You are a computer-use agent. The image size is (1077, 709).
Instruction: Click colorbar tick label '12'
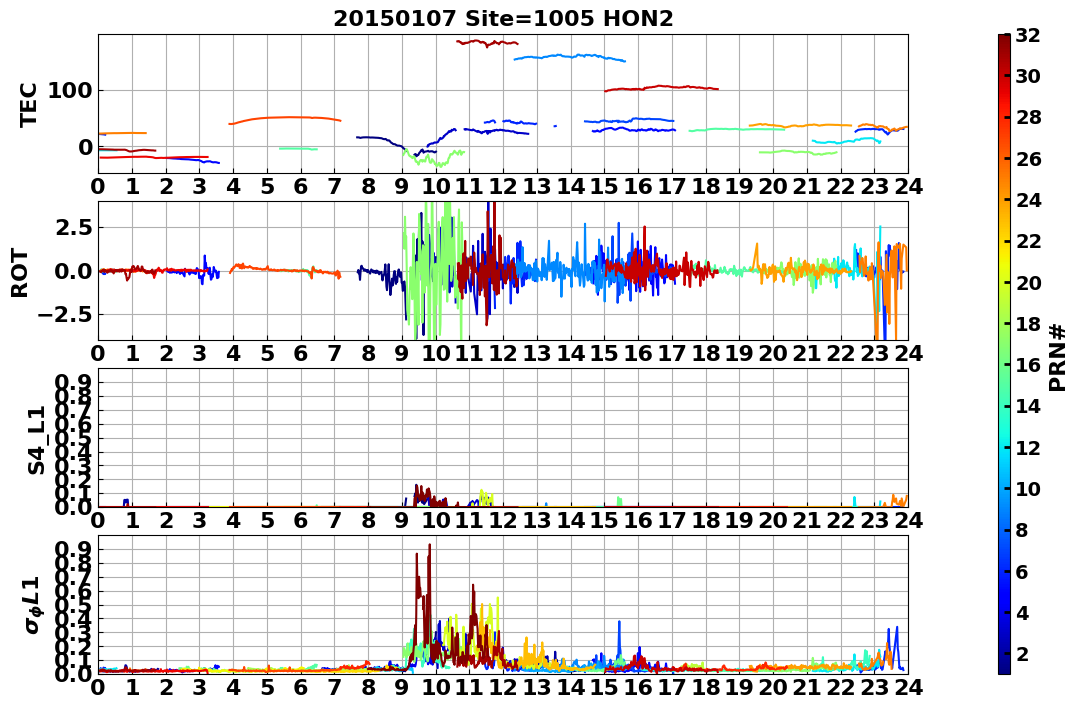[x=1028, y=447]
